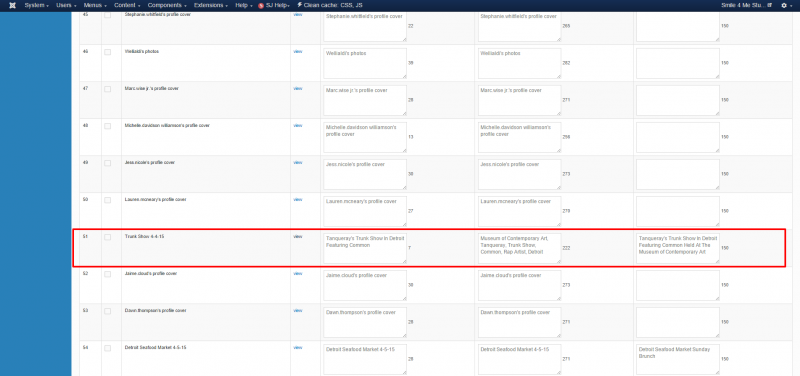Image resolution: width=800 pixels, height=376 pixels.
Task: Click the lightning bolt Clean cache icon
Action: point(299,5)
